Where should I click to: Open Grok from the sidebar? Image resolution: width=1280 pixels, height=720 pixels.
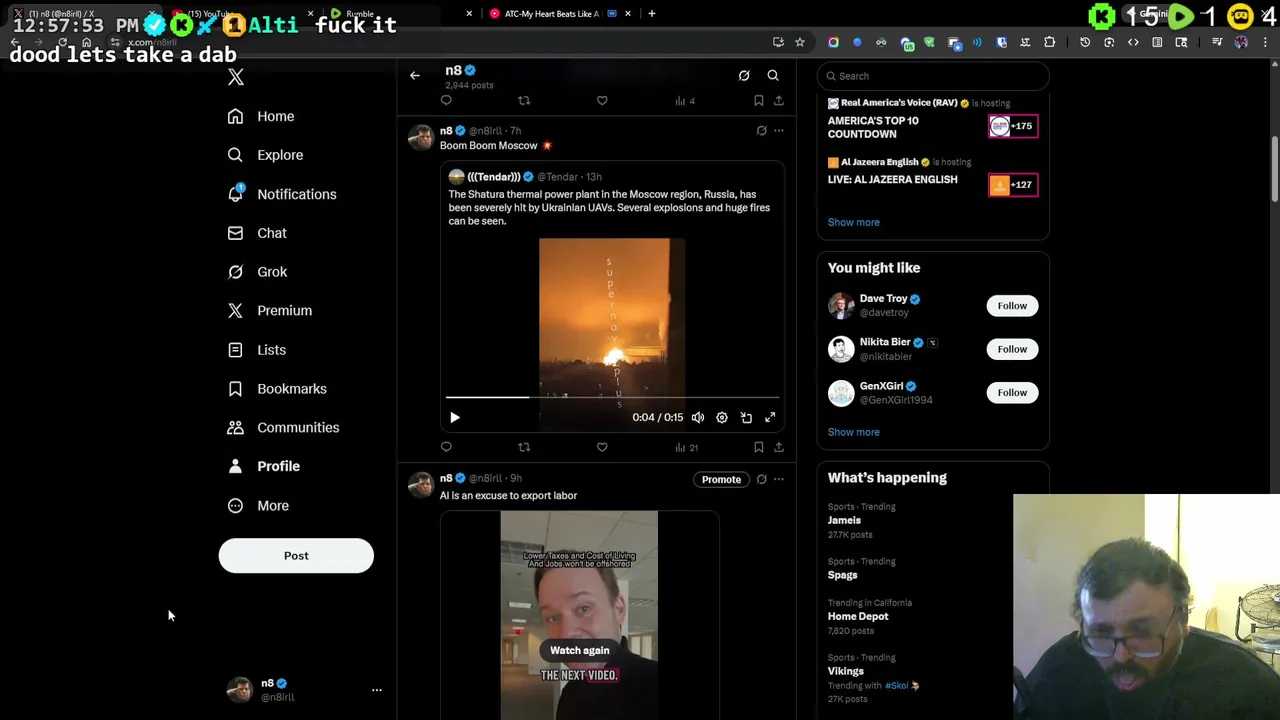(257, 272)
